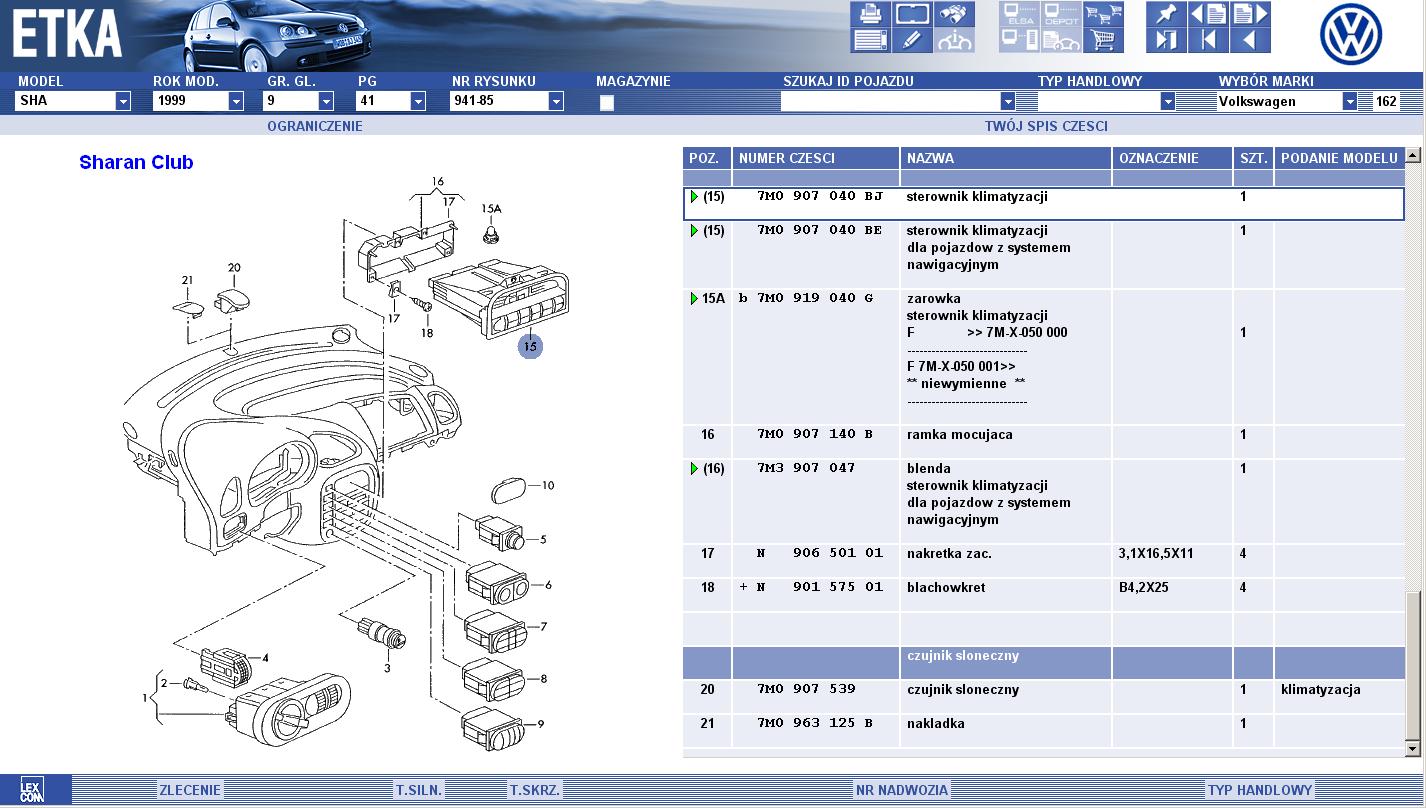Click the NAZWA column header
The height and width of the screenshot is (808, 1426).
[1006, 158]
